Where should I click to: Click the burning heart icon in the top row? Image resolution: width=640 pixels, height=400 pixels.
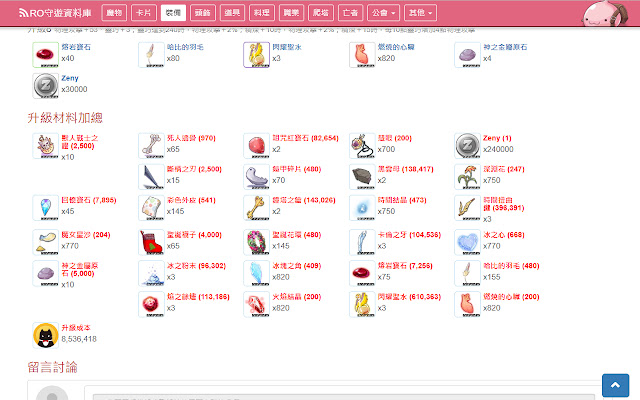point(362,55)
